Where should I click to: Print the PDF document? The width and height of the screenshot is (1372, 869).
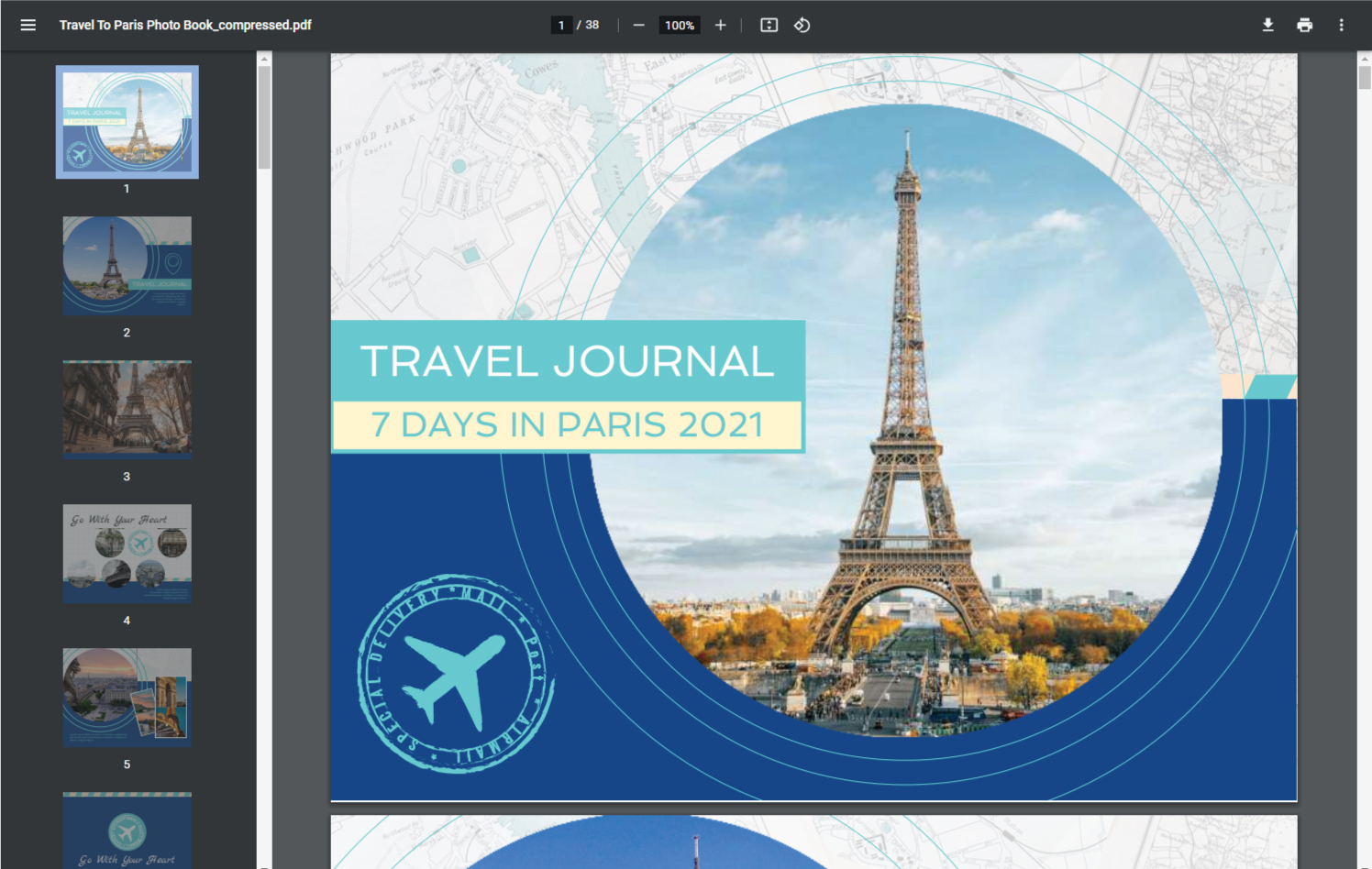click(1305, 25)
